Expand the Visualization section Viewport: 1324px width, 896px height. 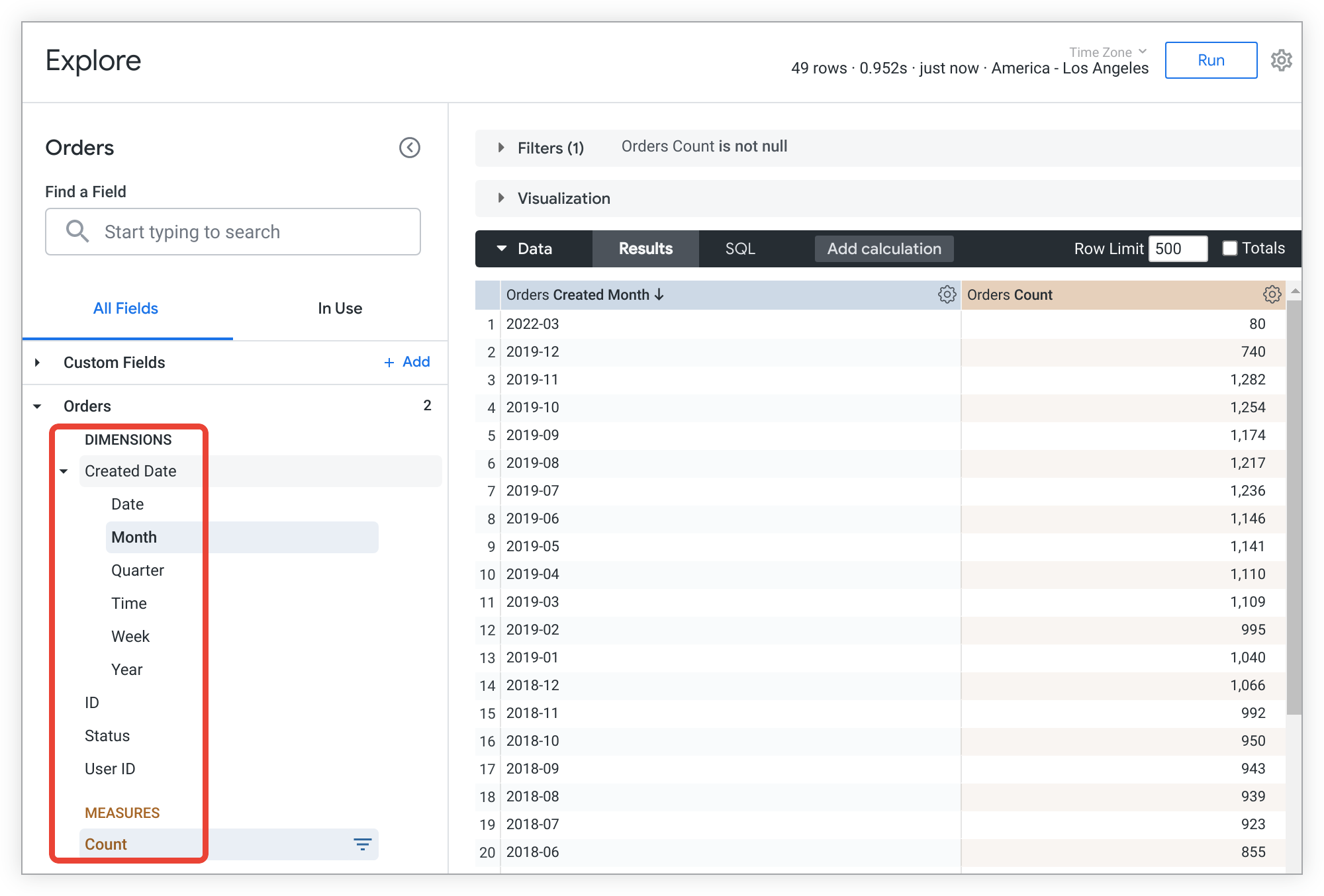click(501, 198)
